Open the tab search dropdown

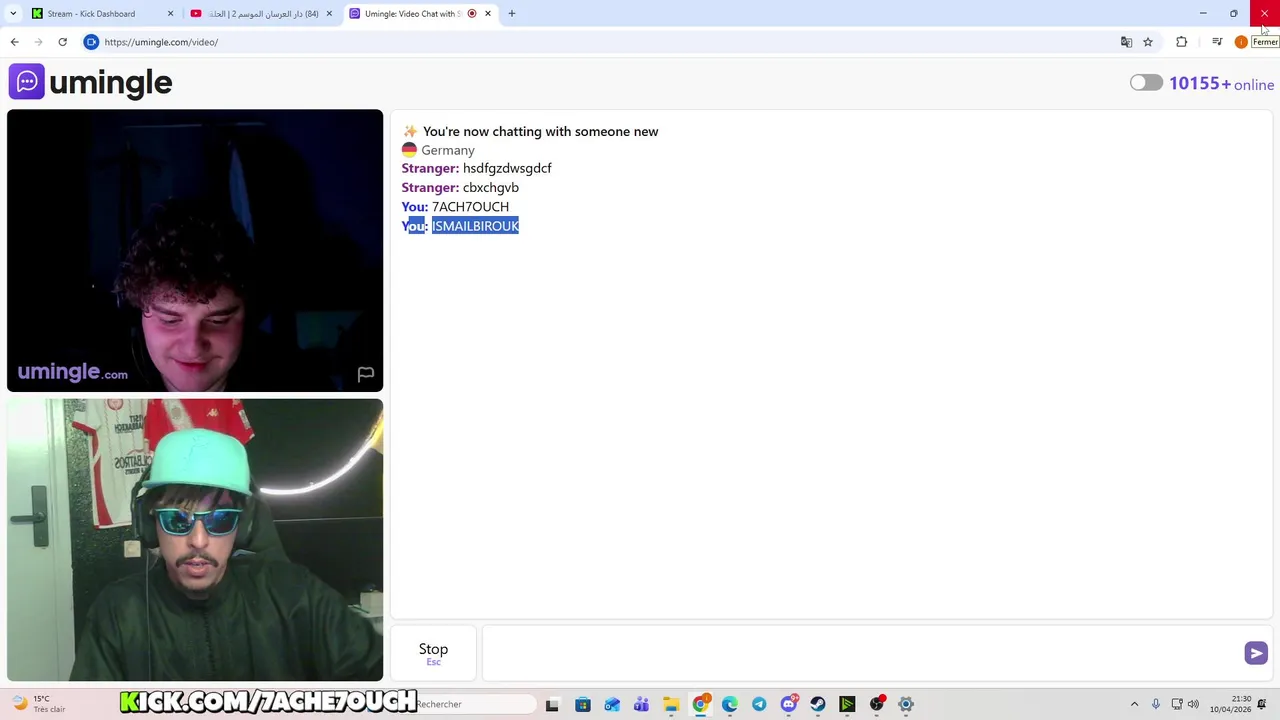coord(13,14)
